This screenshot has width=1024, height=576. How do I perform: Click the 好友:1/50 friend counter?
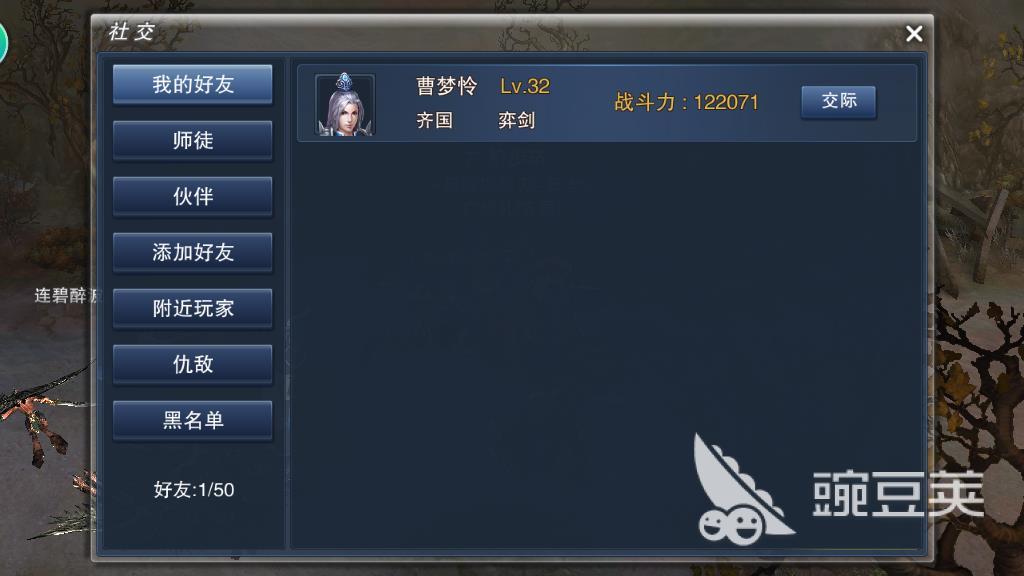point(194,490)
